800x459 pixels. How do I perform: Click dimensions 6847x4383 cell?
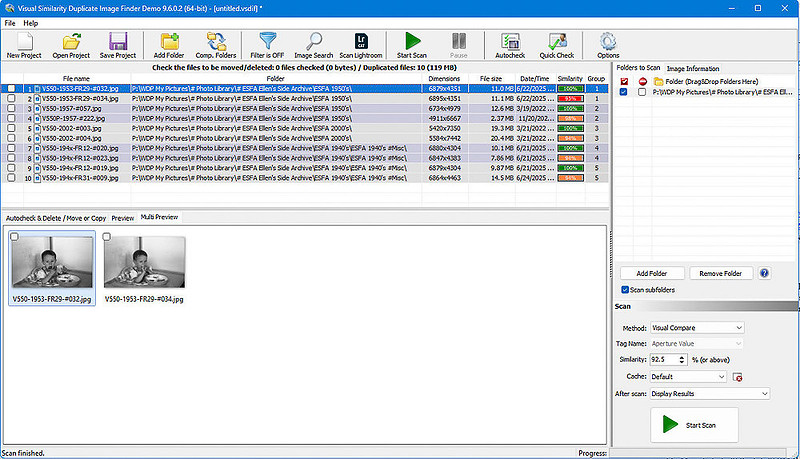[444, 158]
